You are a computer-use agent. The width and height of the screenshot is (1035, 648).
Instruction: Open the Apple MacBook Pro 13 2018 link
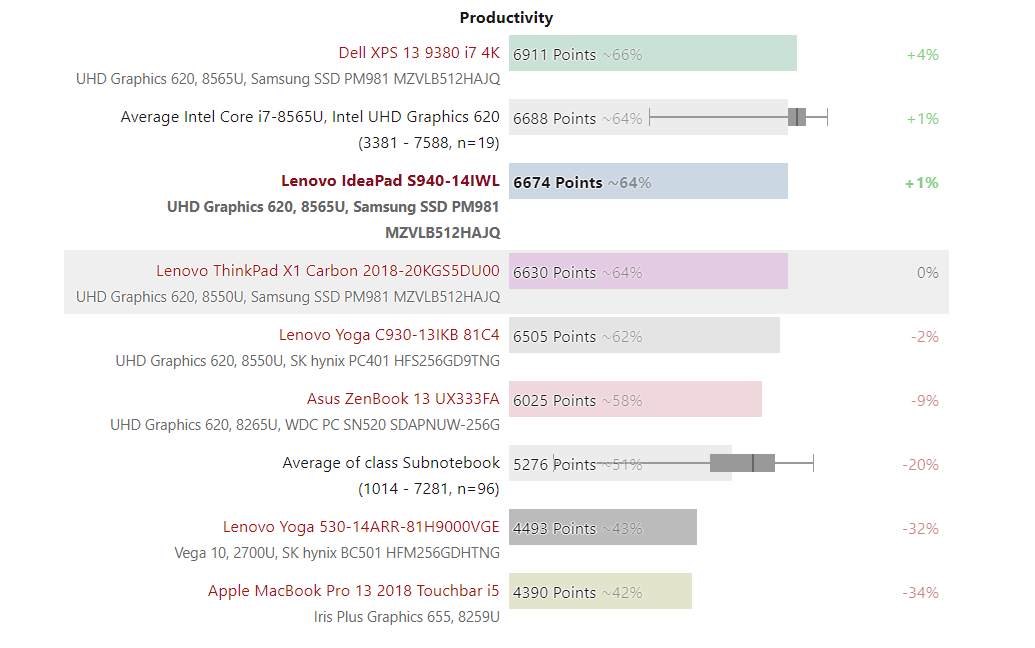pyautogui.click(x=353, y=591)
